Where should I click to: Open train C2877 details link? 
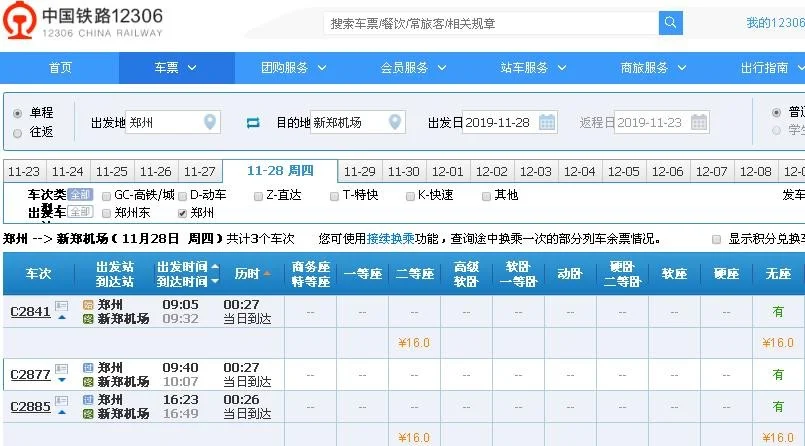coord(30,375)
